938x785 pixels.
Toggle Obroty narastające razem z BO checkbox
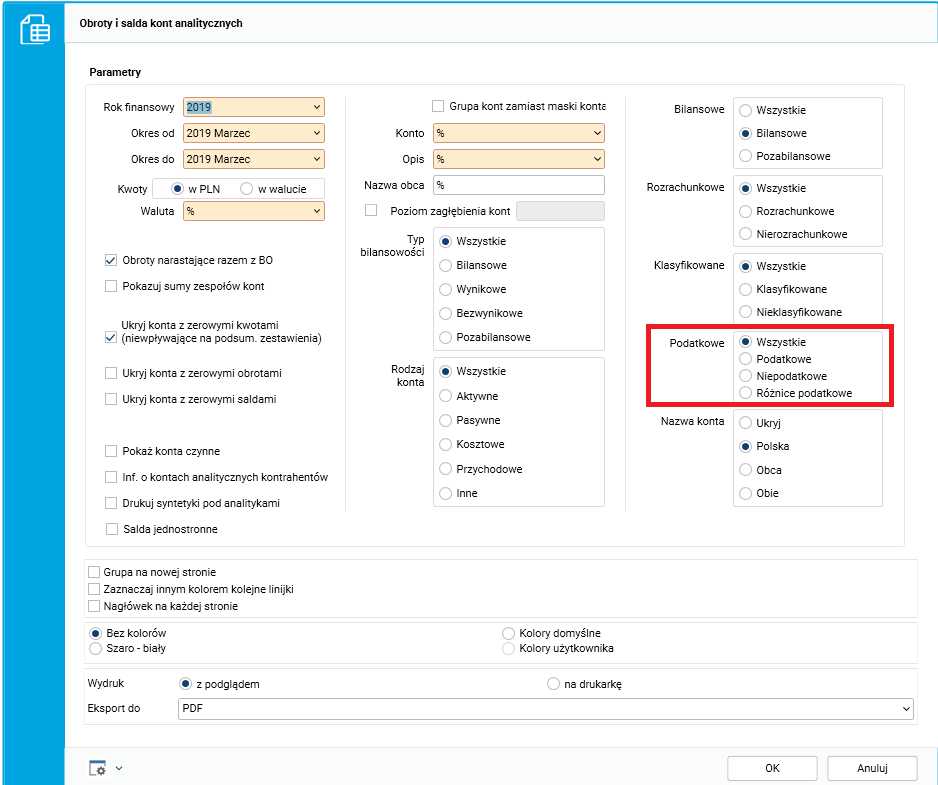click(111, 261)
